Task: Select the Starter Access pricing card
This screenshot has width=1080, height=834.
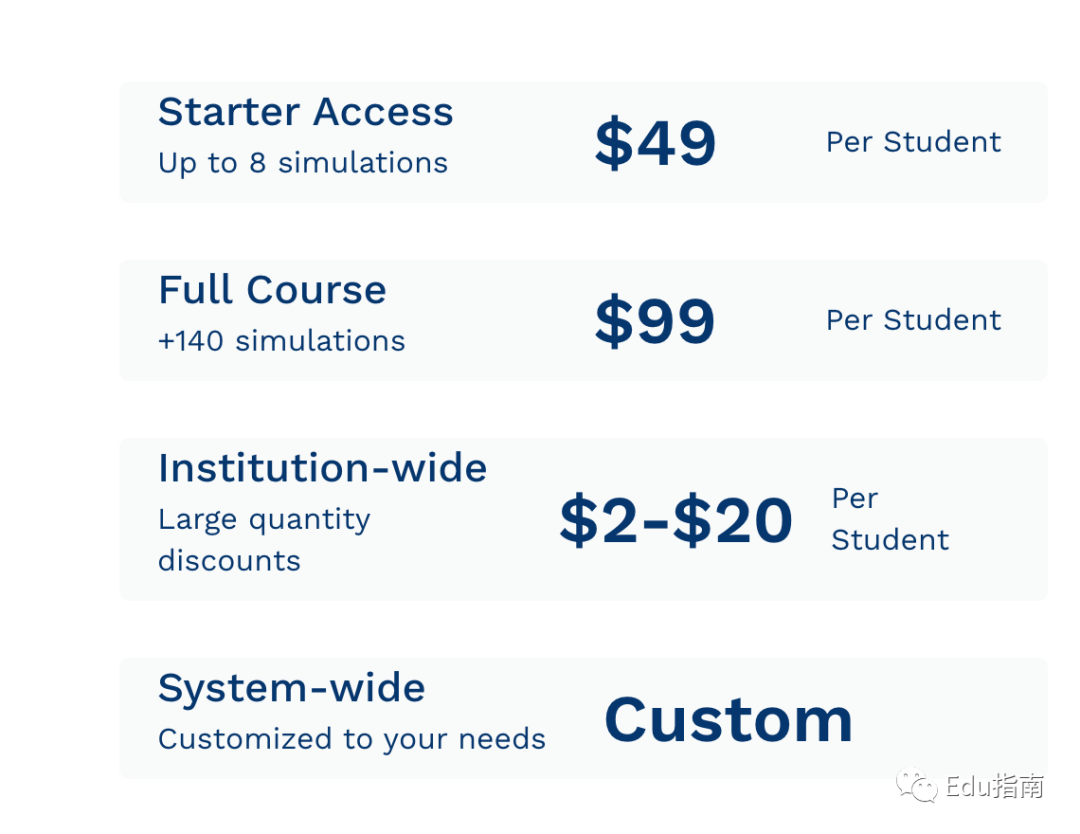Action: tap(583, 142)
